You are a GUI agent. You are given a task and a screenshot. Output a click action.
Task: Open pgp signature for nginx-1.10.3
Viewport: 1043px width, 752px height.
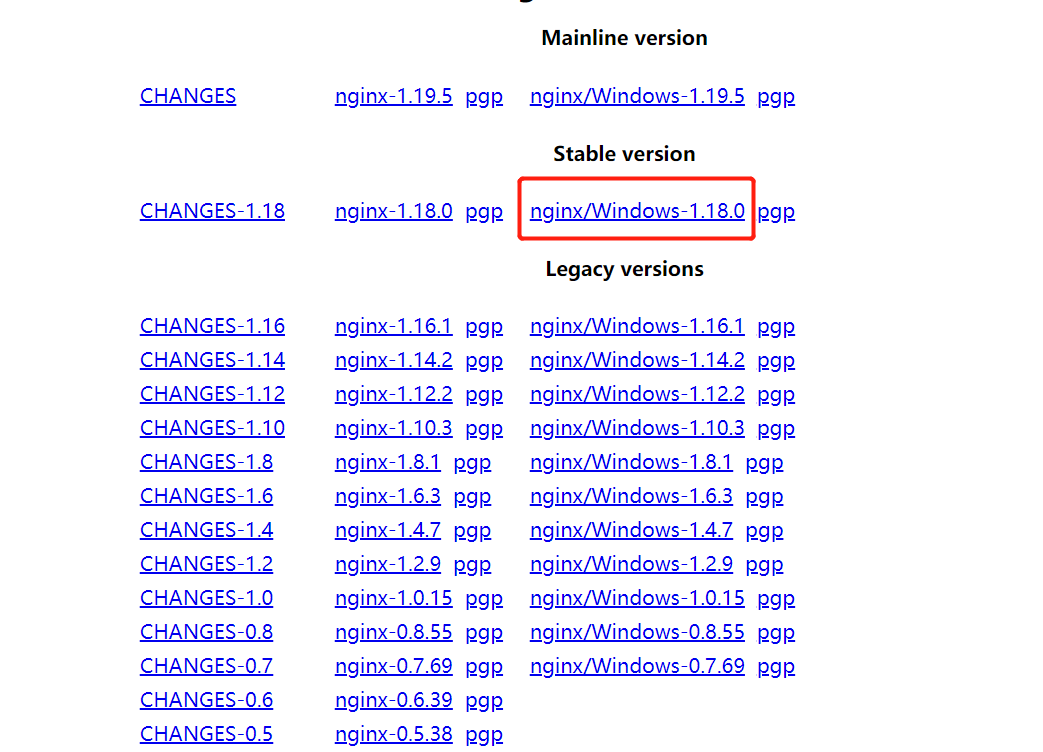coord(484,429)
